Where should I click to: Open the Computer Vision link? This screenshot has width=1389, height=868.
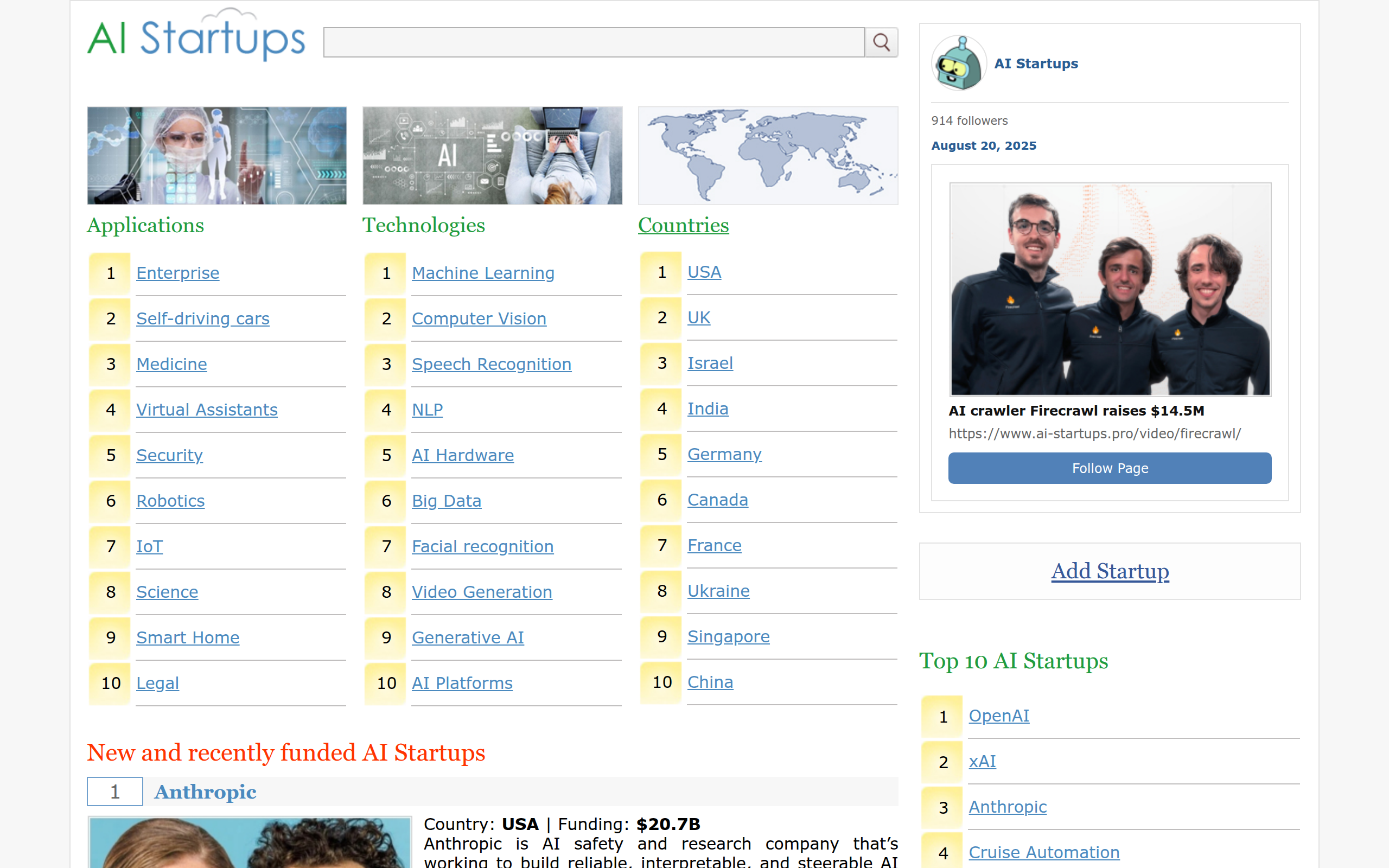pos(479,318)
